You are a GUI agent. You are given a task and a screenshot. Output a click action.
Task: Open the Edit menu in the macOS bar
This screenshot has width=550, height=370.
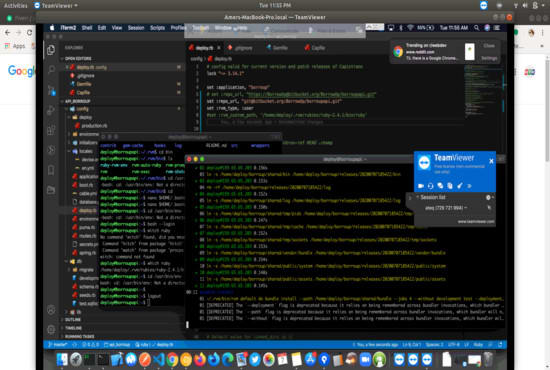coord(102,28)
